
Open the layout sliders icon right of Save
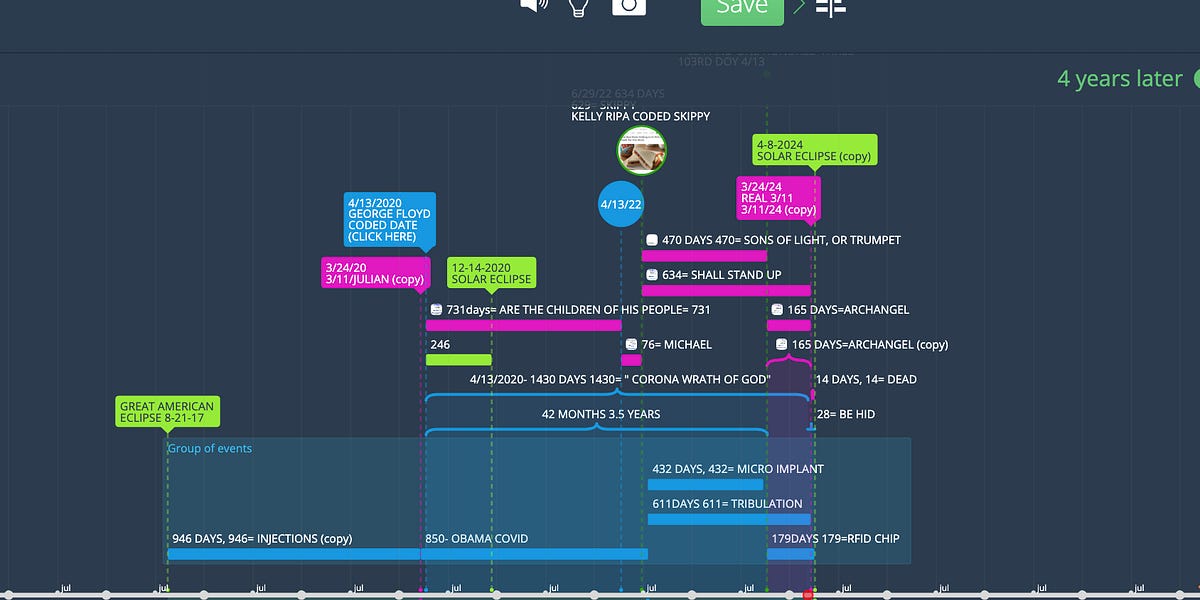pos(830,8)
